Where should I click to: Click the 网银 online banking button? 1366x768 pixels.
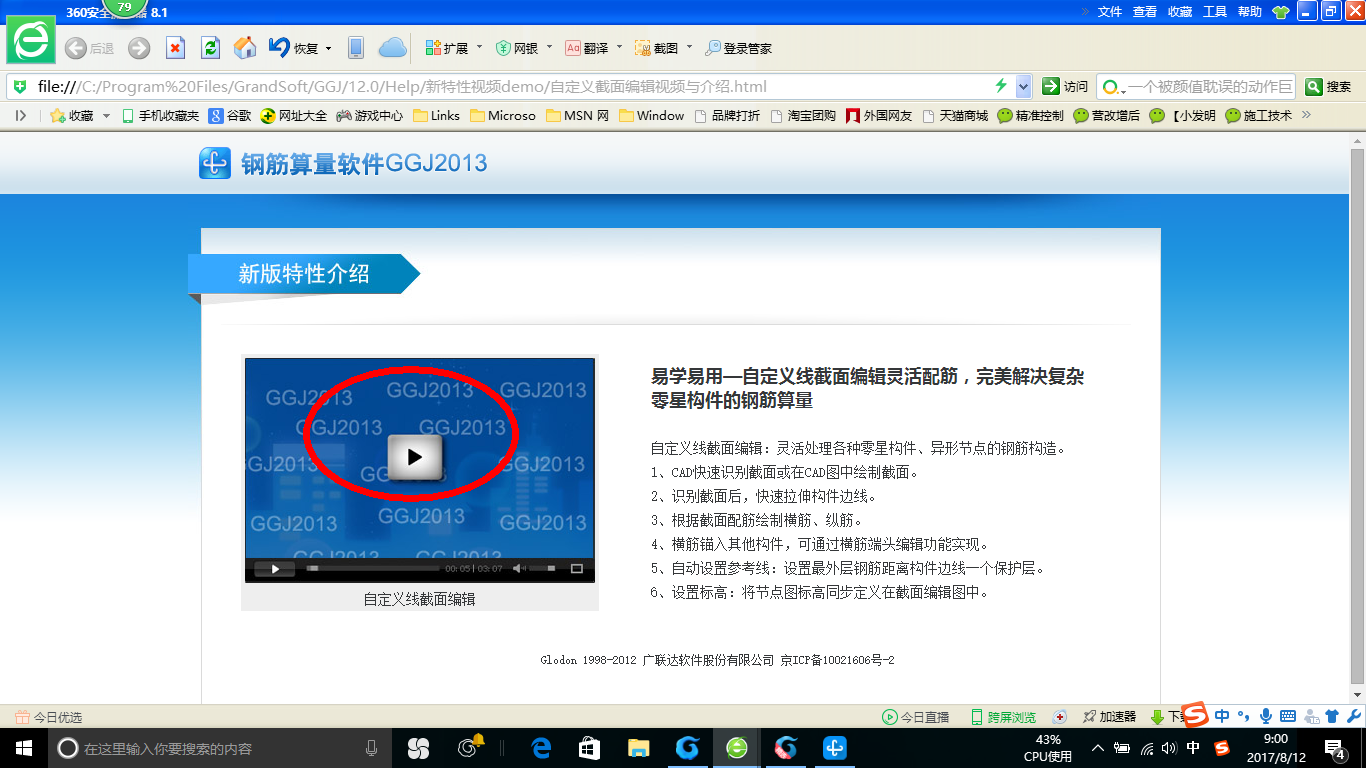517,48
